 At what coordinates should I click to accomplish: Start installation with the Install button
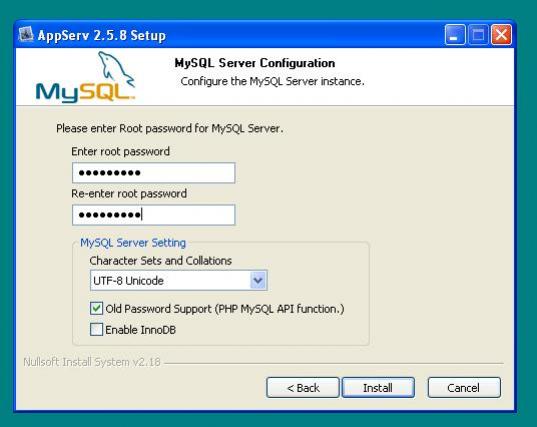coord(378,388)
